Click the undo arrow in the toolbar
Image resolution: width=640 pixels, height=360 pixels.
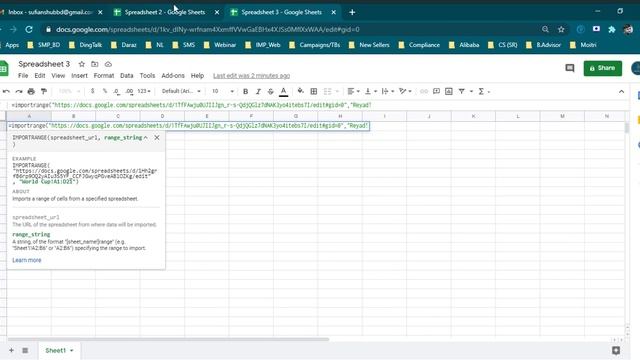coord(6,91)
